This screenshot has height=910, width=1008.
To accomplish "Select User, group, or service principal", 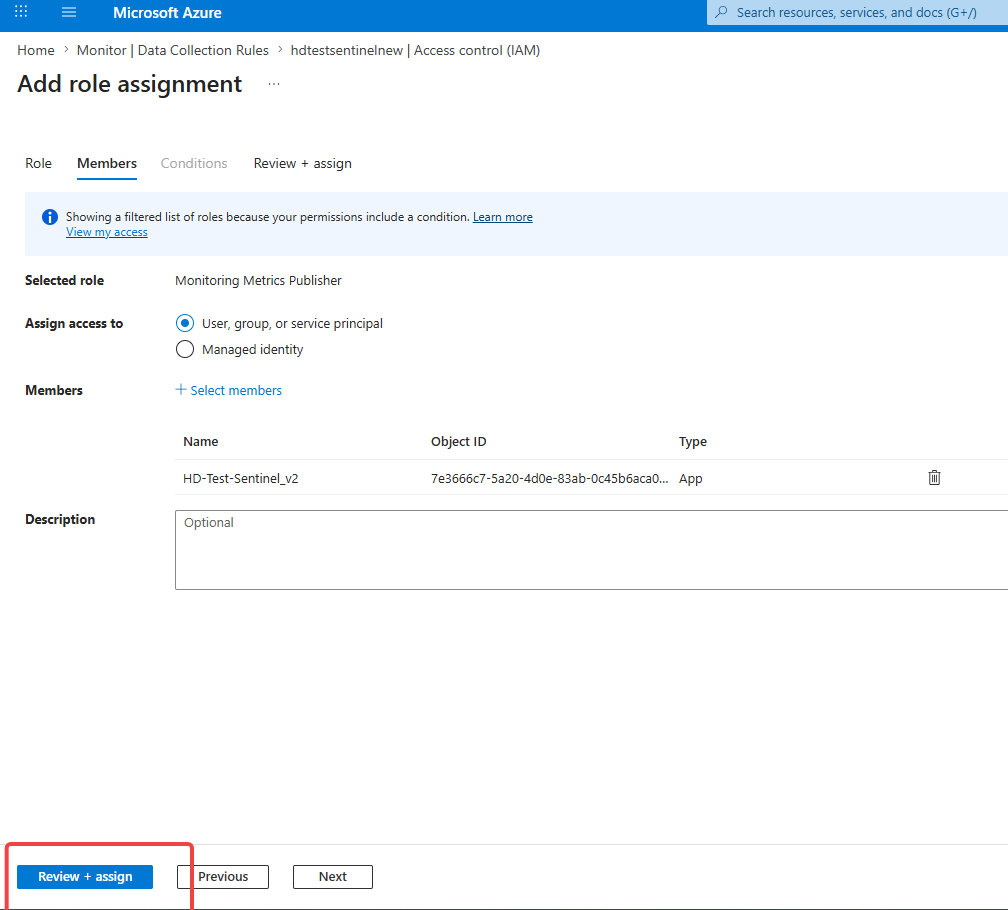I will (x=184, y=323).
